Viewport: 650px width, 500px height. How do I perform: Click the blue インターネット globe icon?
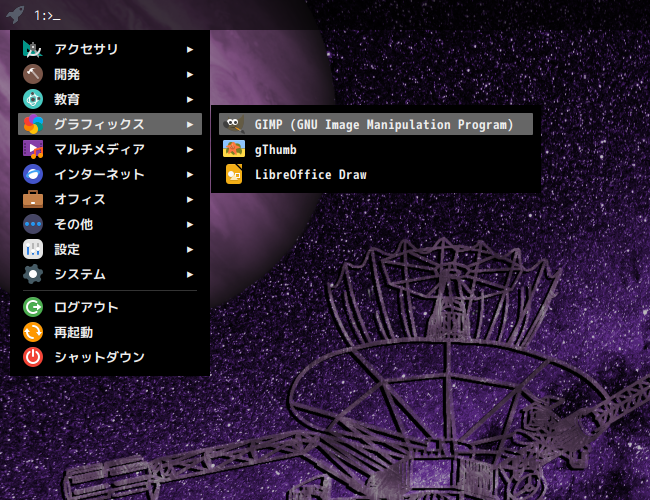click(33, 174)
